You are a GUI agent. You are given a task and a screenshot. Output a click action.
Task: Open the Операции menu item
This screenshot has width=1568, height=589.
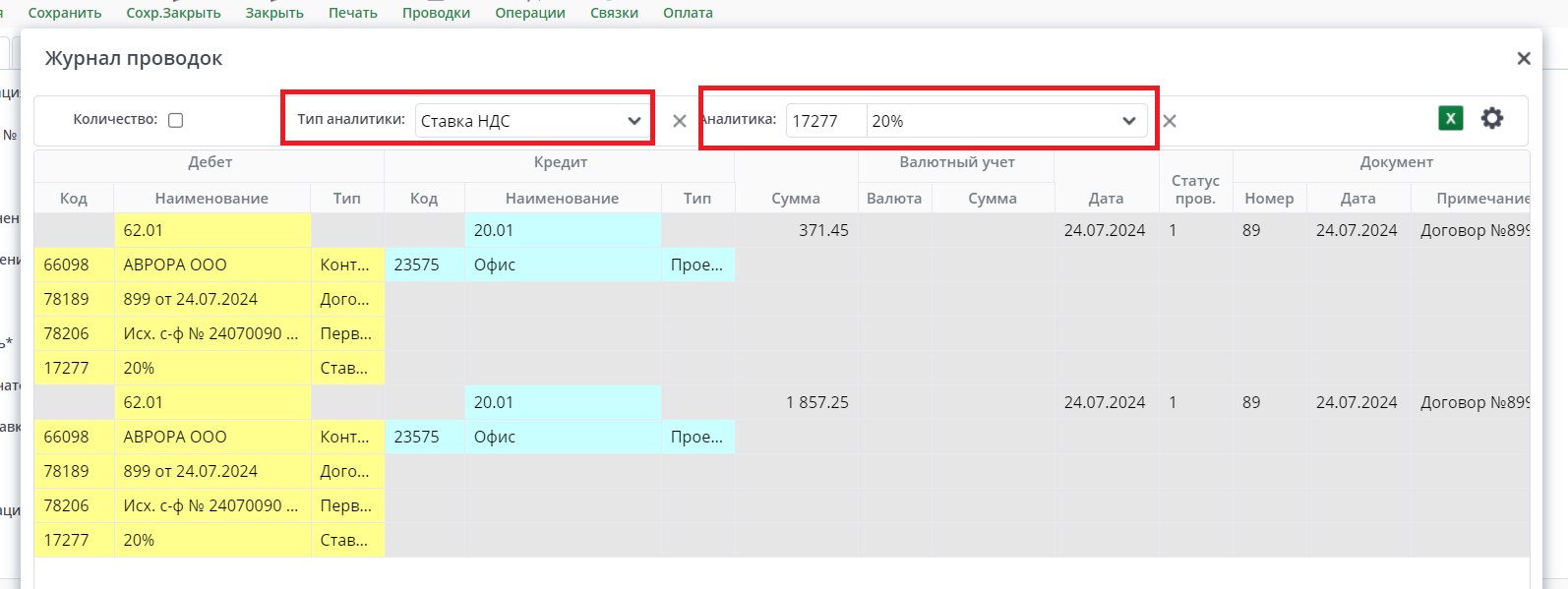pyautogui.click(x=530, y=13)
